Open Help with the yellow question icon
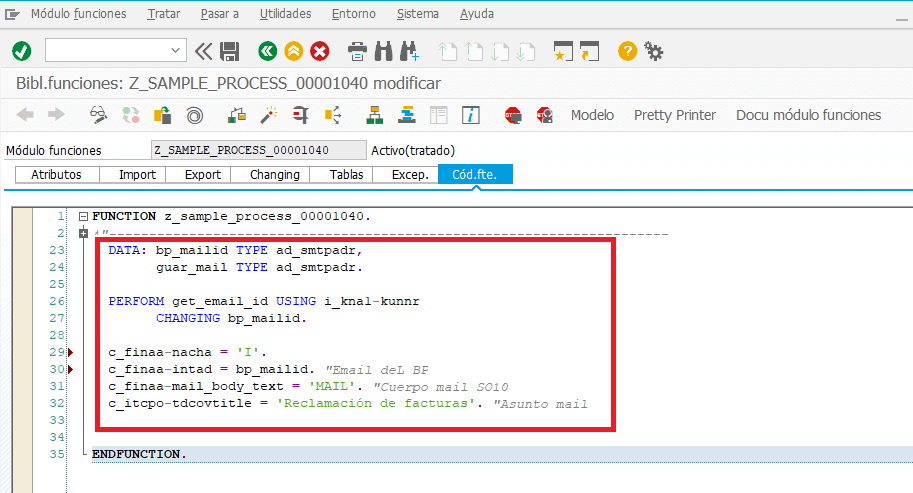The height and width of the screenshot is (493, 913). (627, 51)
